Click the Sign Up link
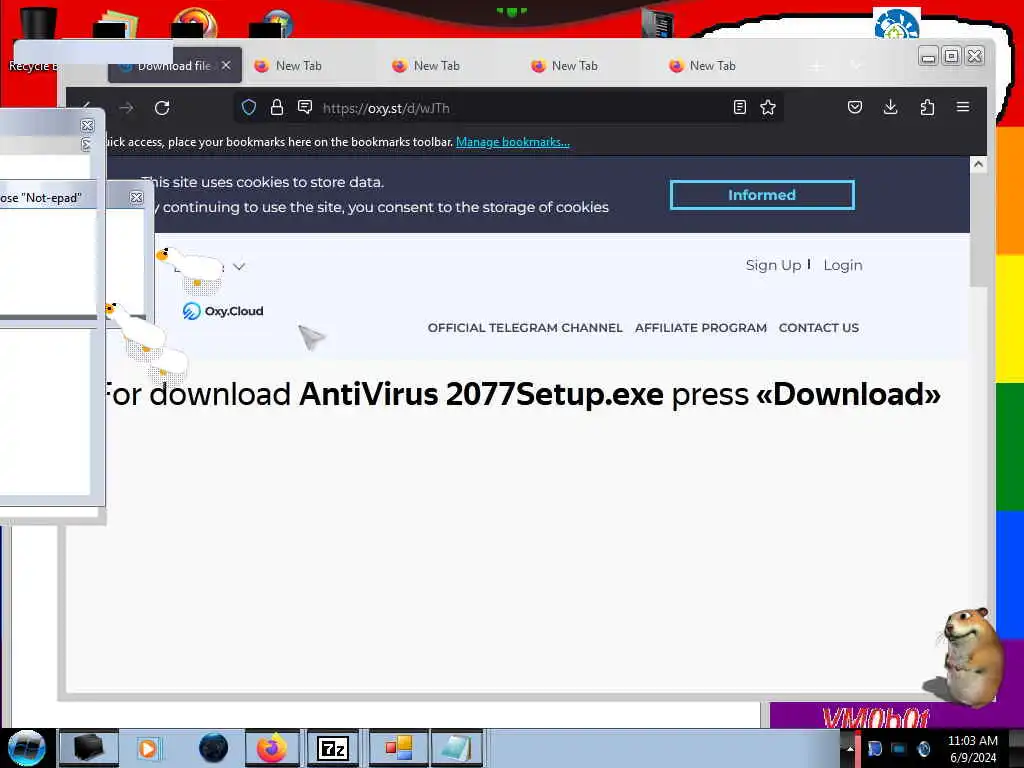1024x768 pixels. (x=773, y=265)
